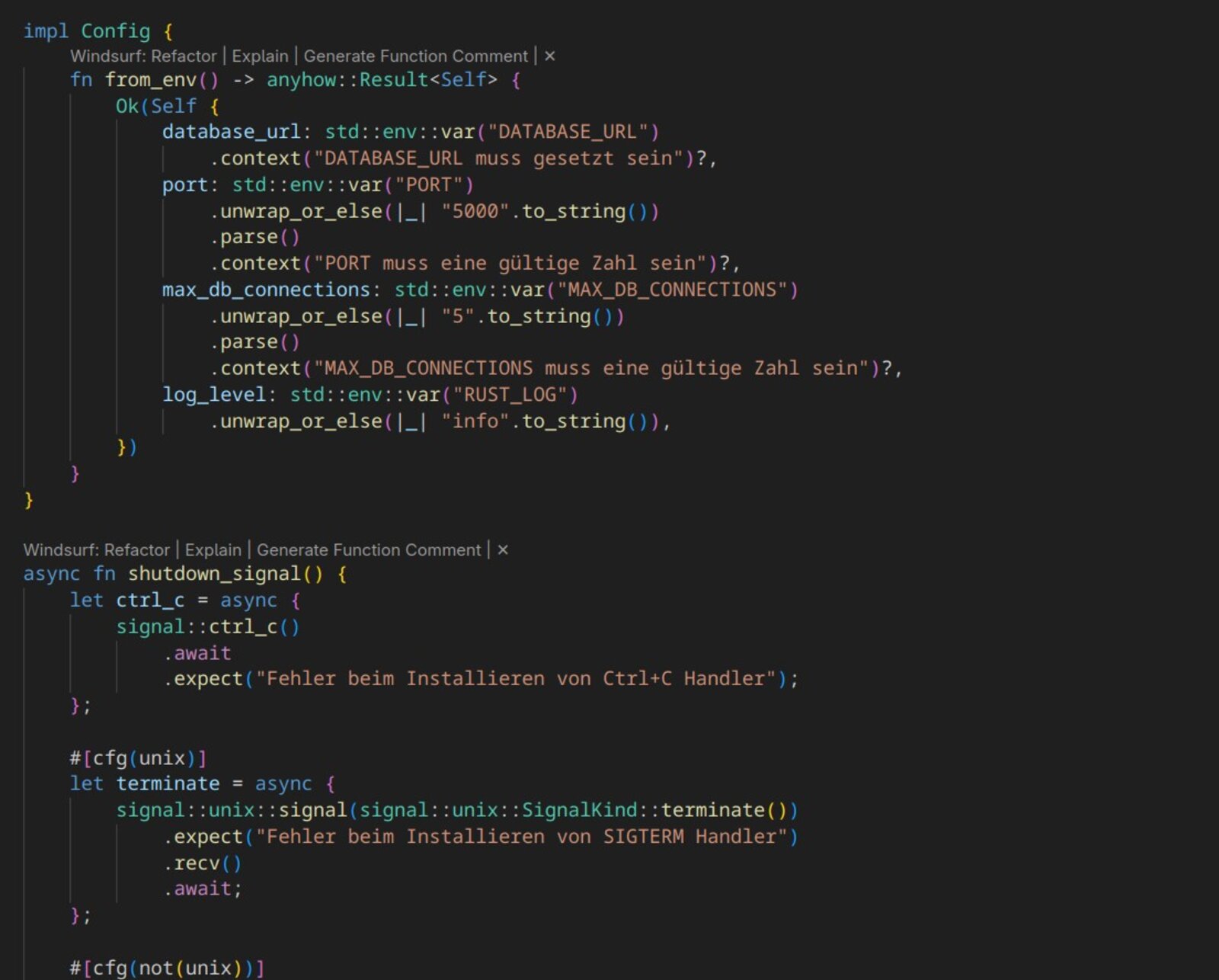Click the from_env function name

[x=151, y=80]
